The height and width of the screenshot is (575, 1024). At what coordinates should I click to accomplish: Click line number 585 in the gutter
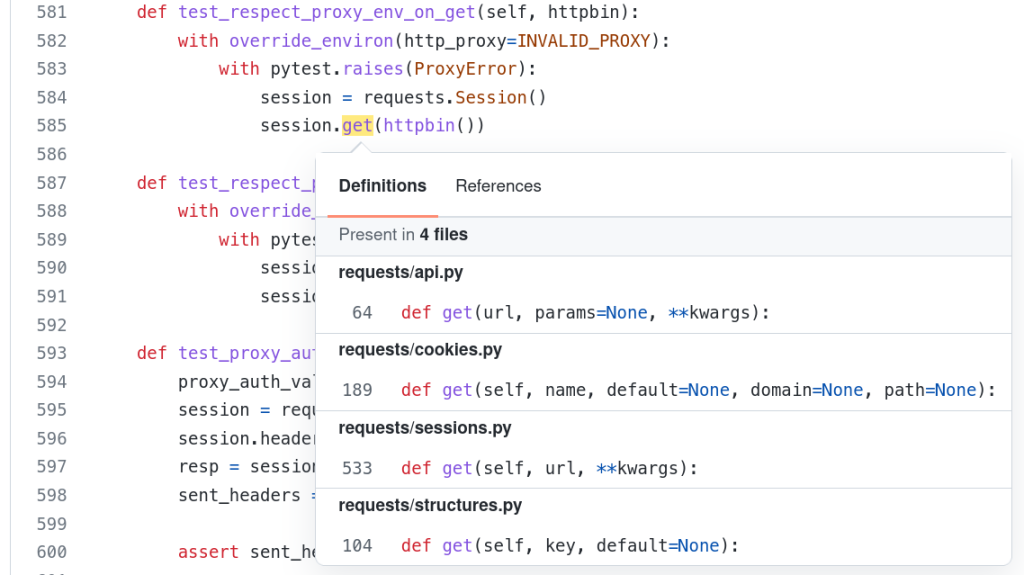tap(50, 126)
